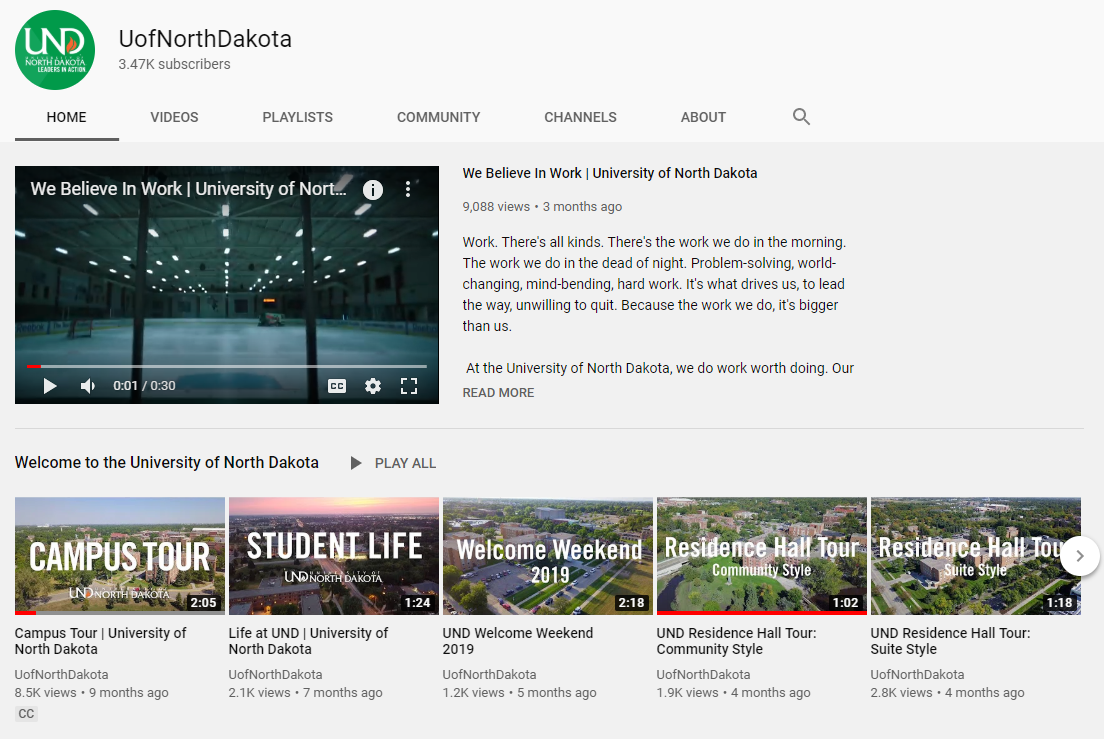Open the channel search icon
Image resolution: width=1104 pixels, height=739 pixels.
click(x=801, y=117)
